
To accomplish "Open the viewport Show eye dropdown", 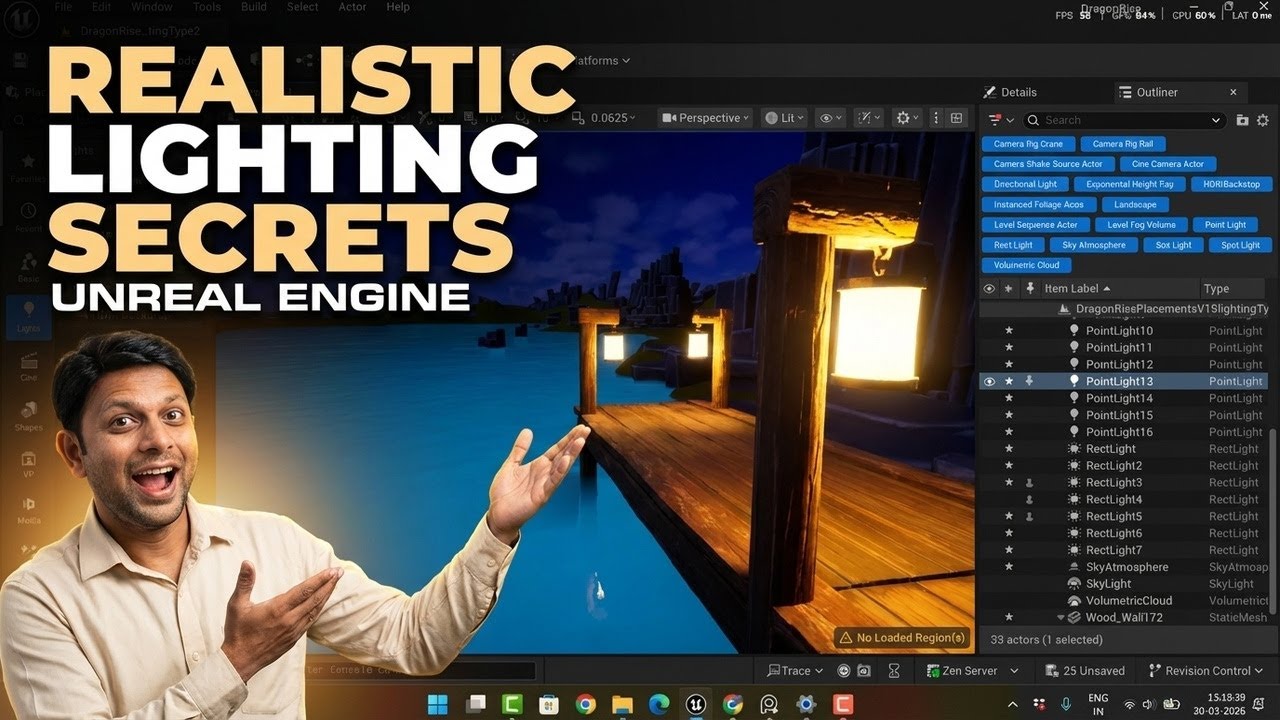I will pos(830,118).
